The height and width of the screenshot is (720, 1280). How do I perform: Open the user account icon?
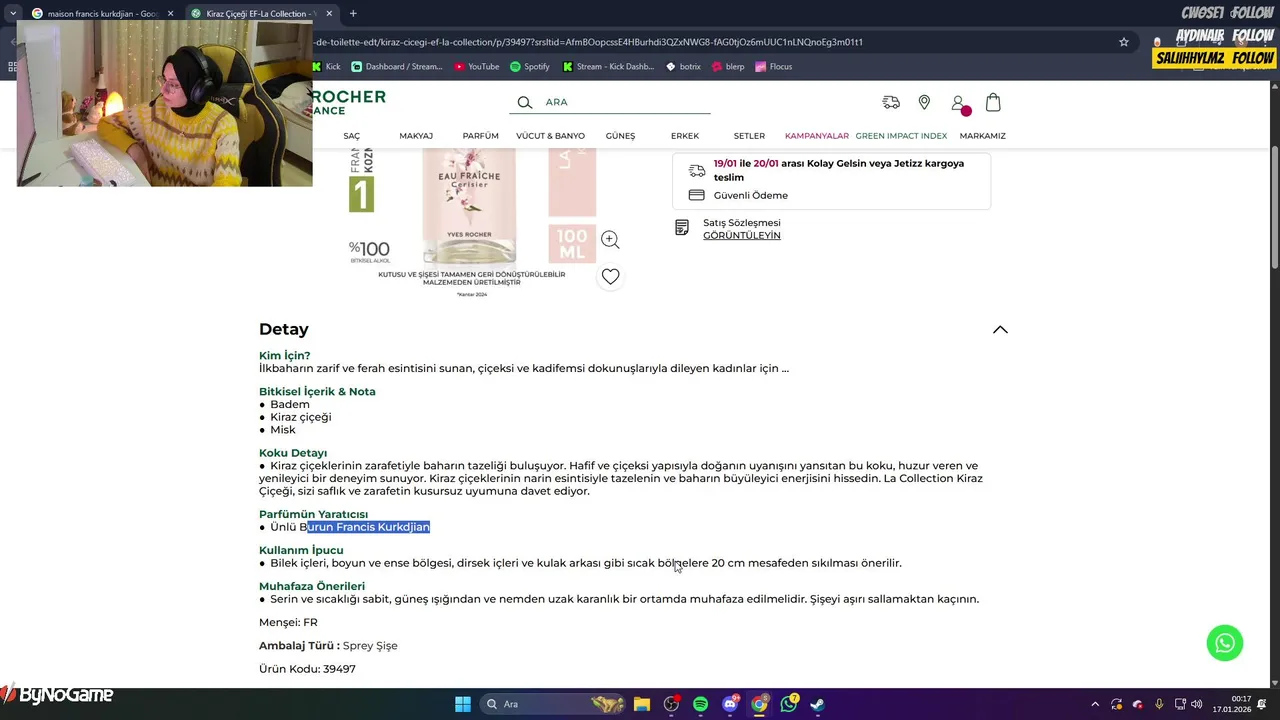(958, 103)
